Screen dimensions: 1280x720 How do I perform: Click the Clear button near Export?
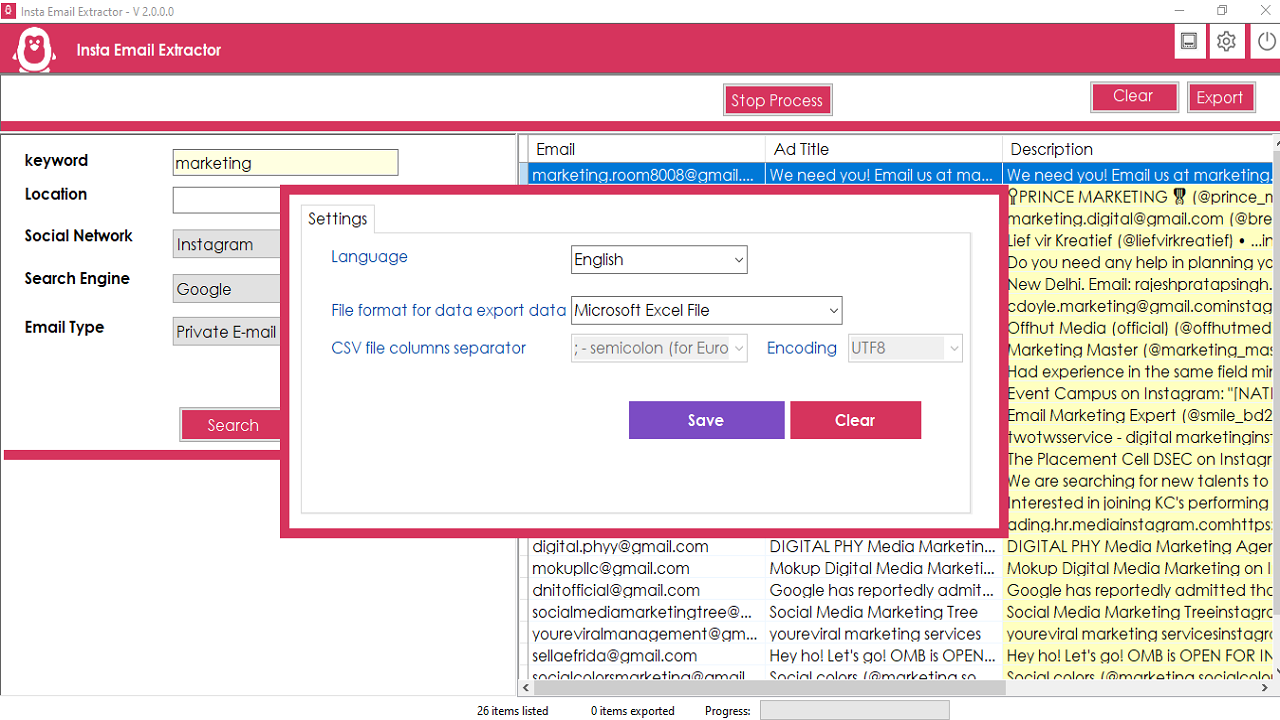1134,95
